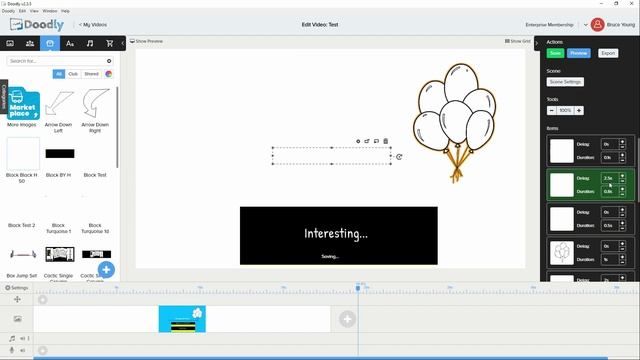Open the account dropdown chevron
The height and width of the screenshot is (360, 640).
pyautogui.click(x=586, y=25)
